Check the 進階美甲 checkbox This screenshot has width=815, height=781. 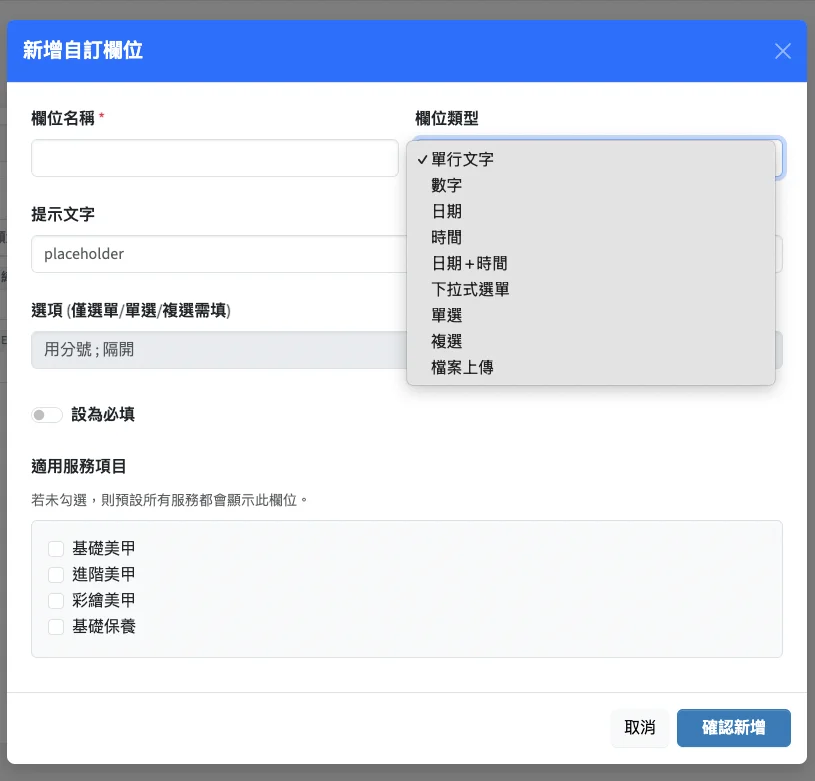point(56,575)
